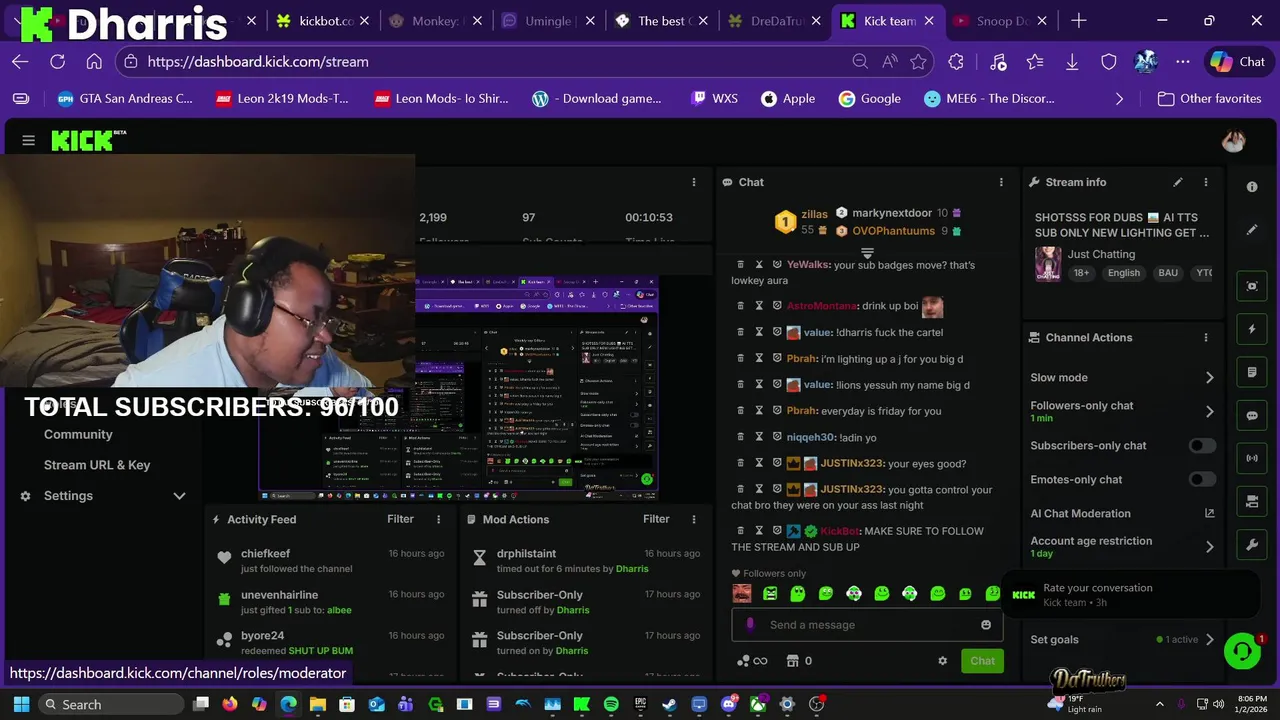Expand Settings in left sidebar
Image resolution: width=1280 pixels, height=720 pixels.
pyautogui.click(x=179, y=496)
